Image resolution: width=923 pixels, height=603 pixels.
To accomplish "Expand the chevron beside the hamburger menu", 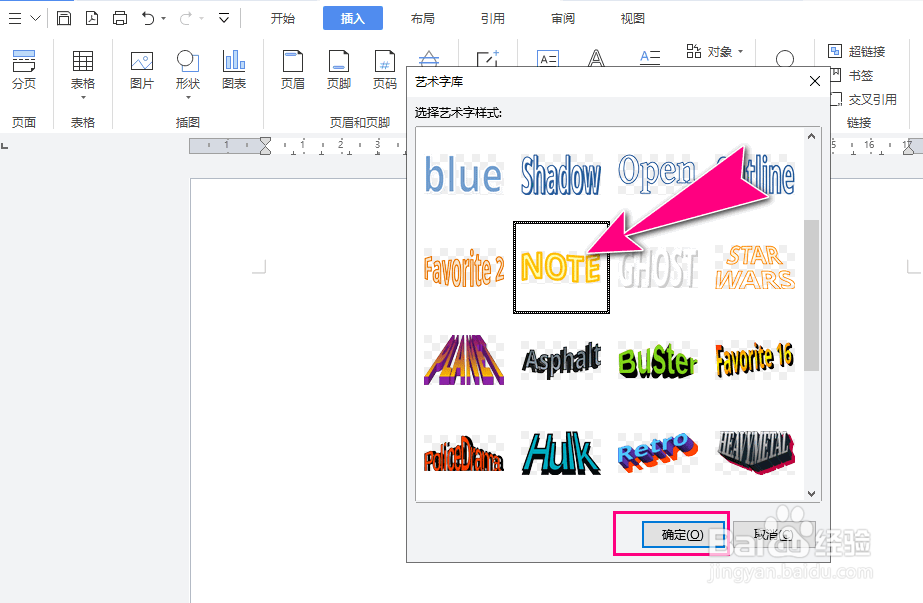I will [x=35, y=18].
